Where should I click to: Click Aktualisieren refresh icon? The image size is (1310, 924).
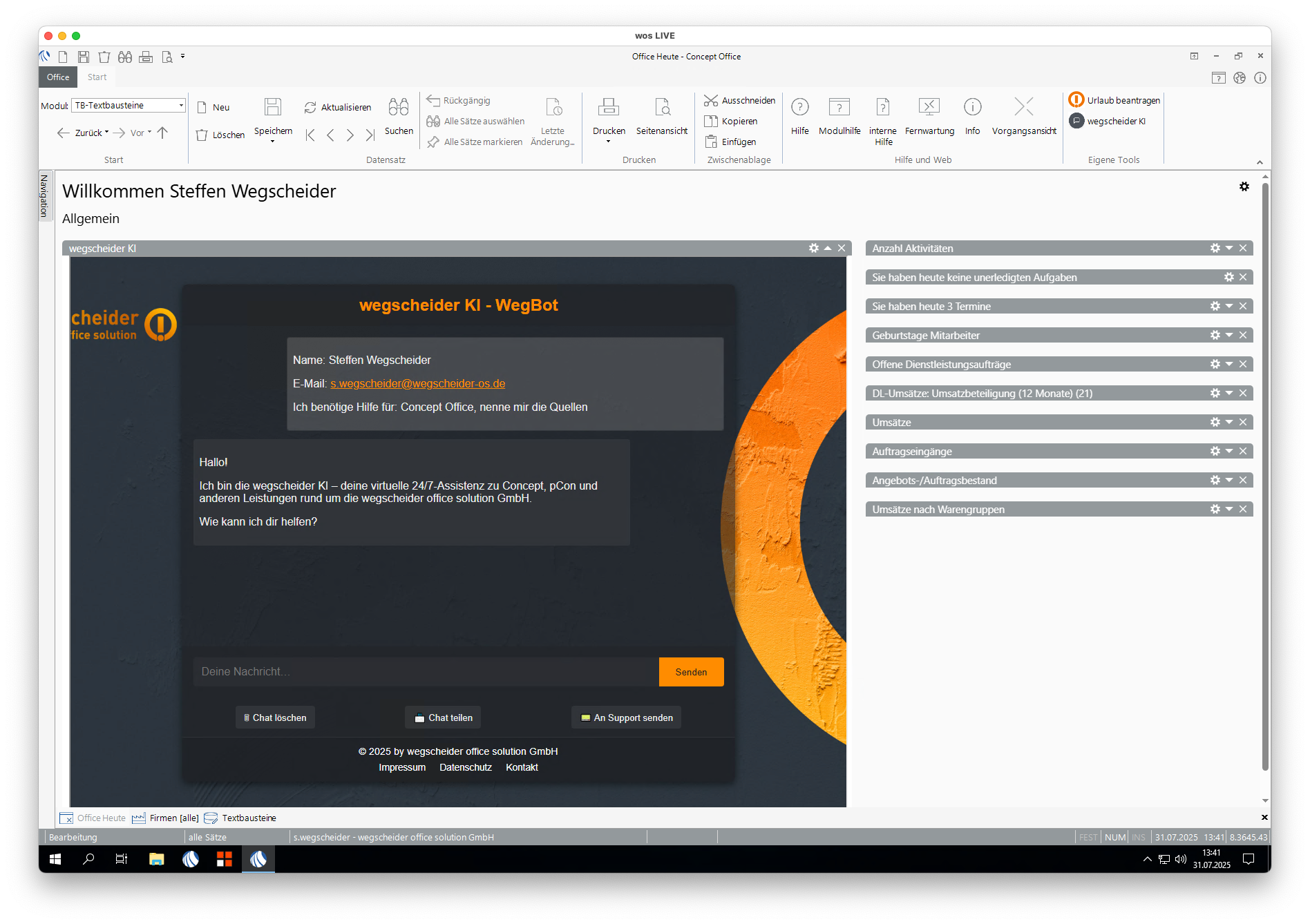click(310, 107)
